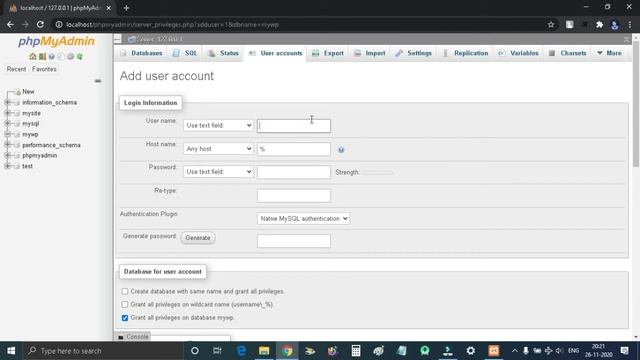Collapse all navigation tree items

(98, 81)
